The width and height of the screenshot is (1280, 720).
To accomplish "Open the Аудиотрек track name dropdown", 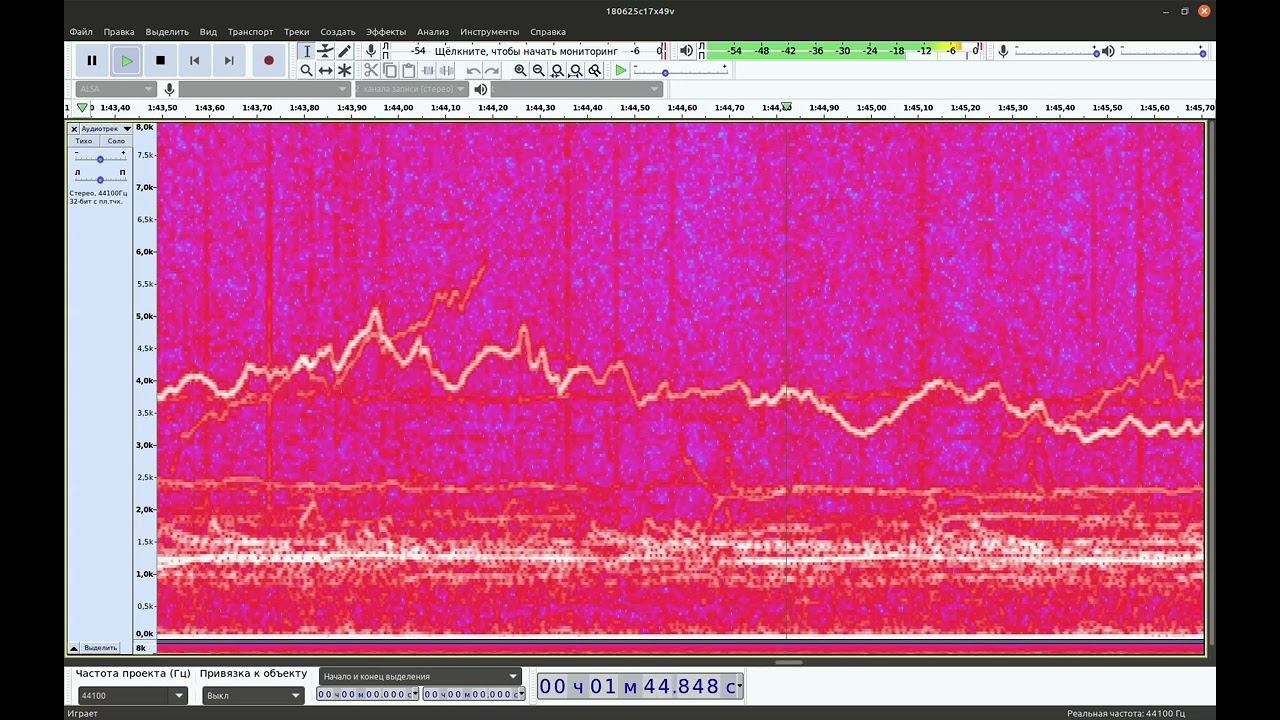I will 105,129.
